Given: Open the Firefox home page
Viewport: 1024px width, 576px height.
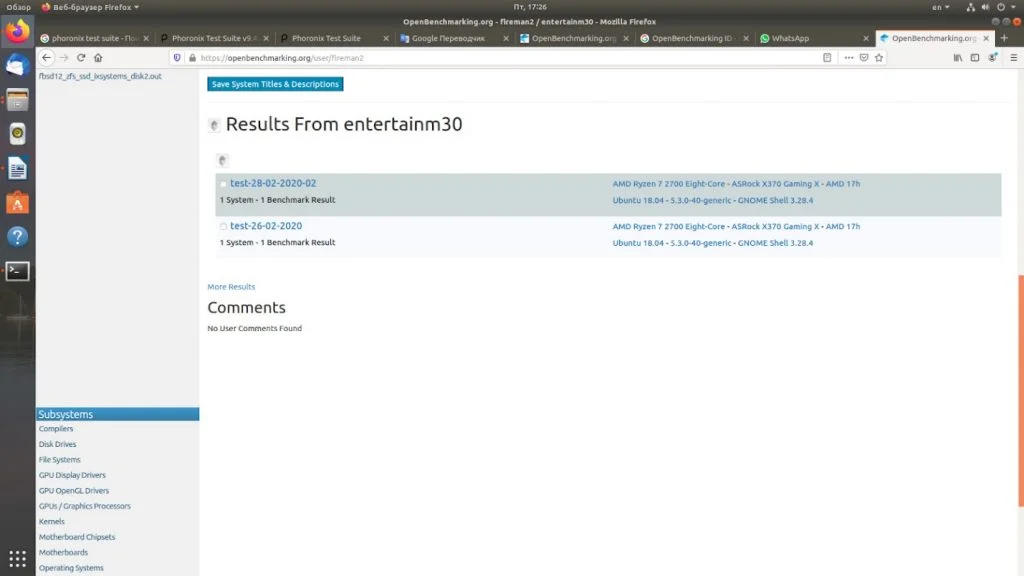Looking at the screenshot, I should click(98, 57).
